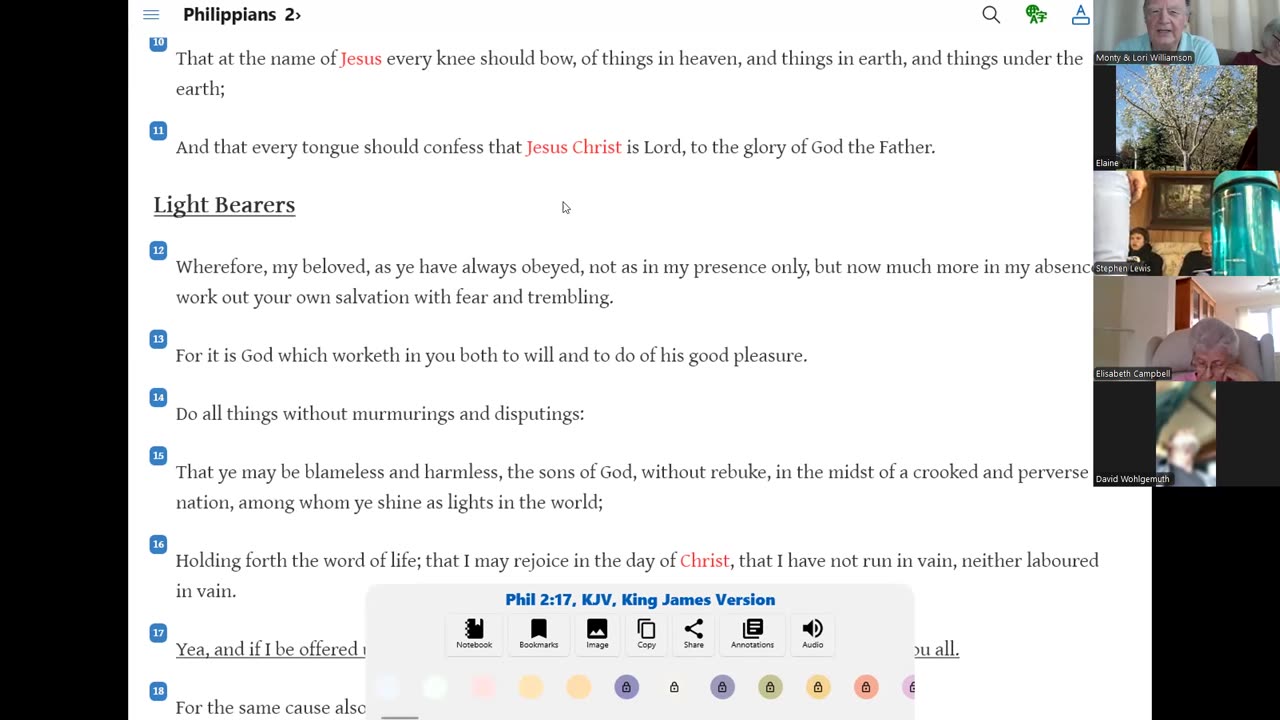Select David Wohlgemuth video tile

click(x=1186, y=434)
